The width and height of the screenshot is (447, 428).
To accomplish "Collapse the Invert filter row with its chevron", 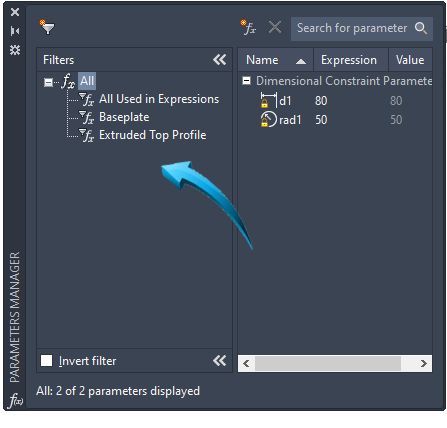I will (x=220, y=361).
